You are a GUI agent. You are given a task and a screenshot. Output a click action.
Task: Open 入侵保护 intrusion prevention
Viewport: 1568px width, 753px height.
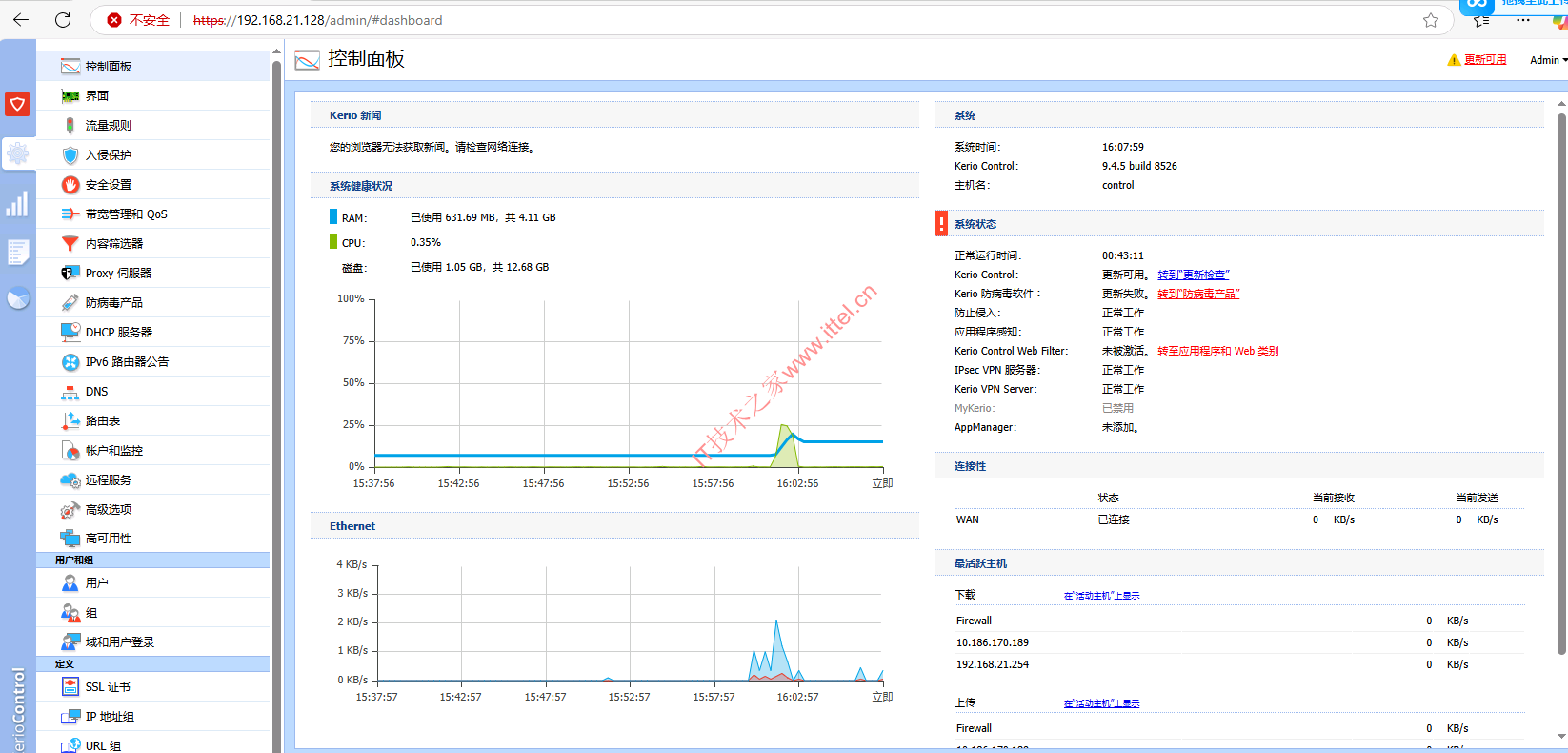coord(152,154)
